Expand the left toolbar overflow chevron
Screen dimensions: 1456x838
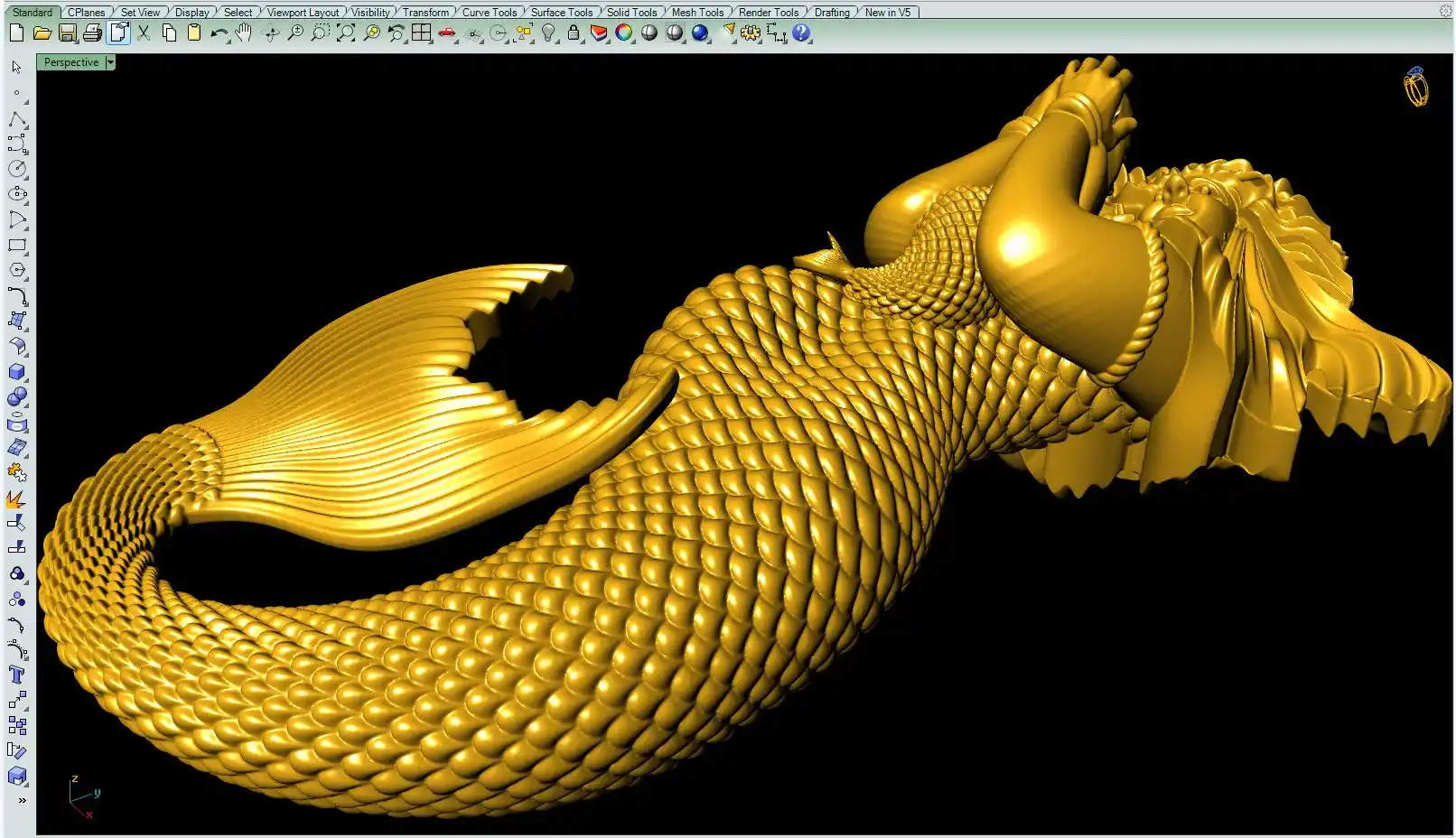pyautogui.click(x=22, y=800)
